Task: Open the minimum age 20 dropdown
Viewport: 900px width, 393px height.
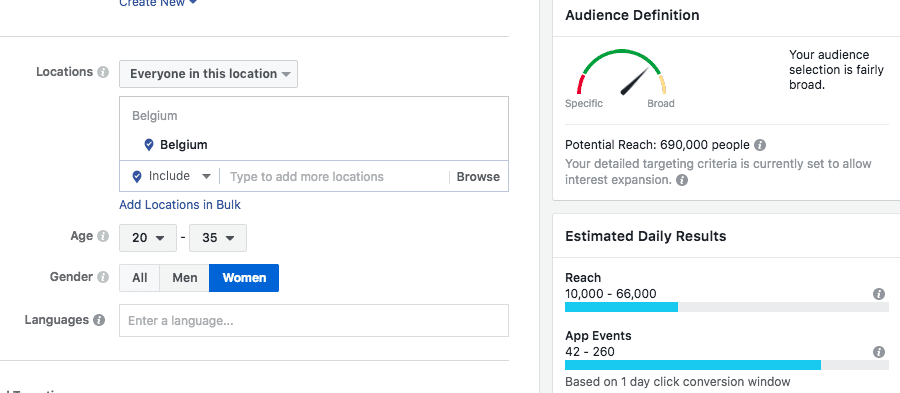Action: [x=148, y=238]
